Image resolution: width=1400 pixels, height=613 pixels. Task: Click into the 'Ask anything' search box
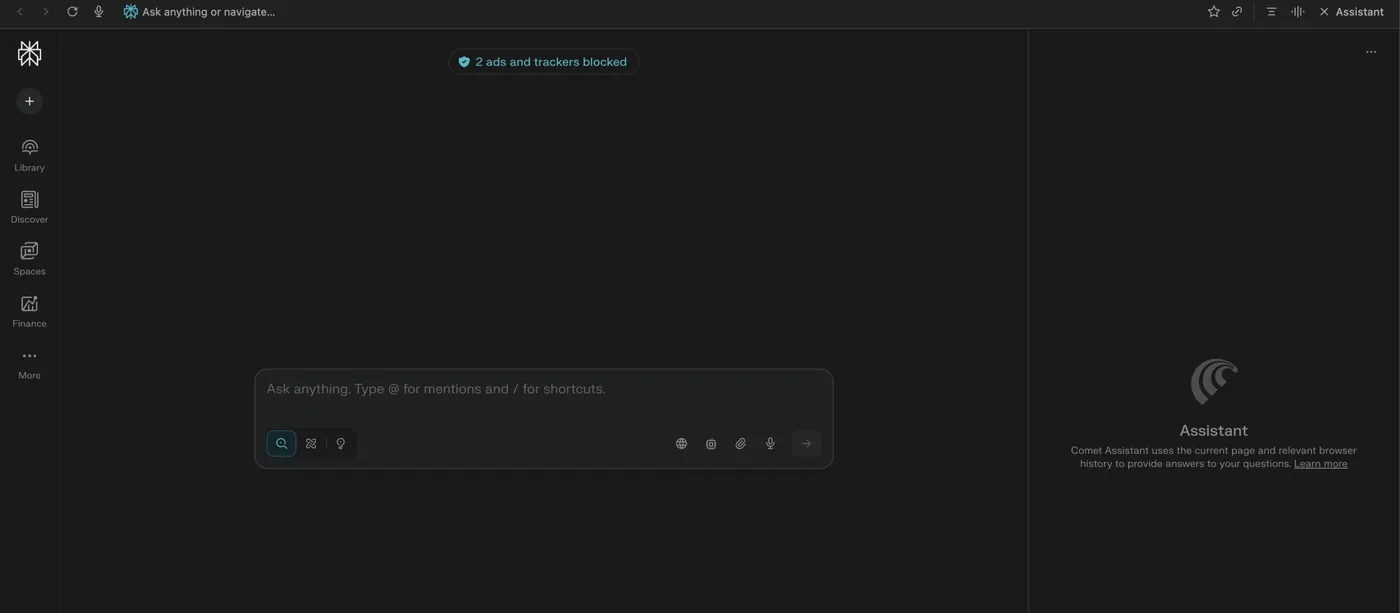pyautogui.click(x=543, y=389)
